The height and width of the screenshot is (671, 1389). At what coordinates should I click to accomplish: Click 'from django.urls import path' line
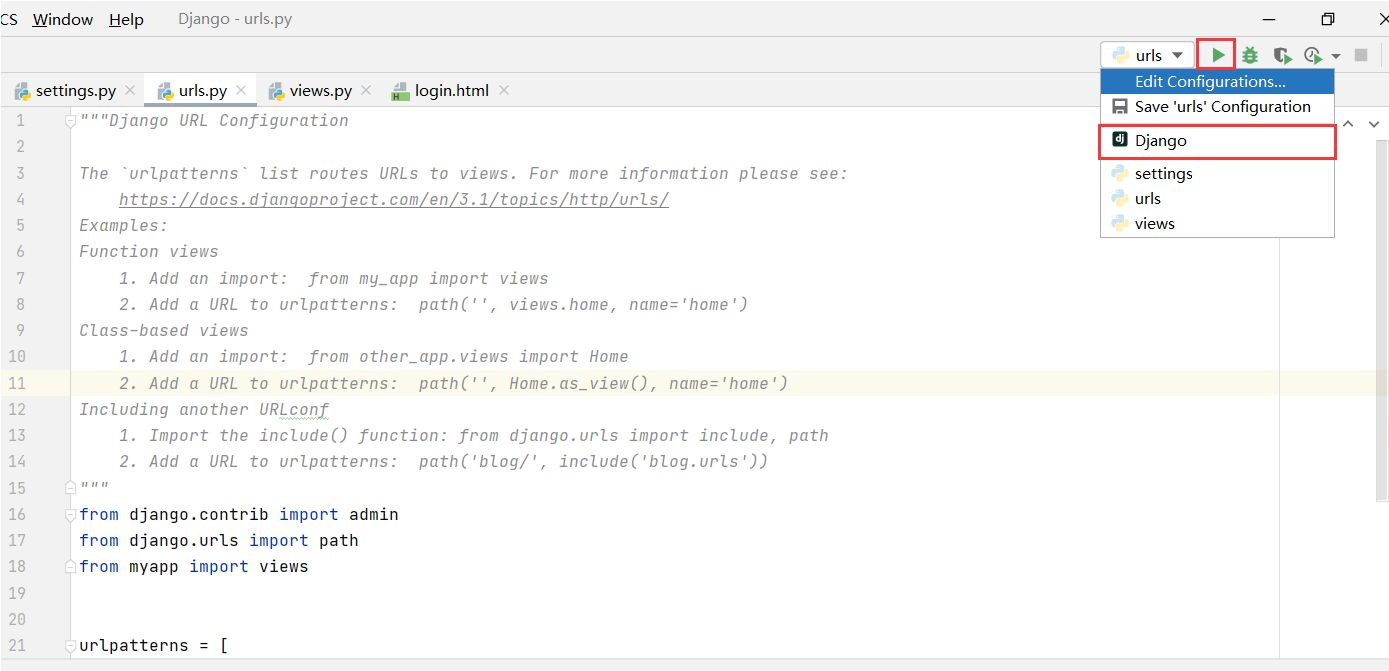coord(219,540)
